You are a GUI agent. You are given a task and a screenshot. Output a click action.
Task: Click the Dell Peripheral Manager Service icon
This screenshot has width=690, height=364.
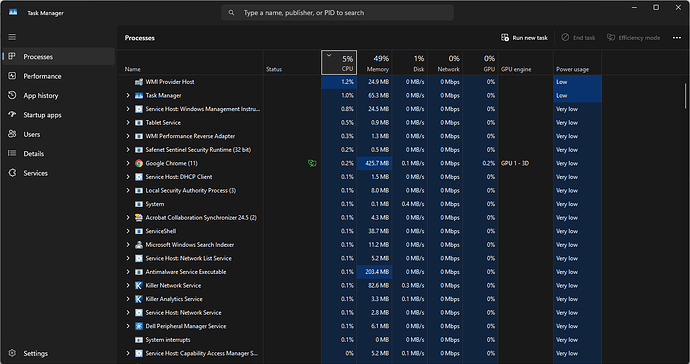[139, 326]
